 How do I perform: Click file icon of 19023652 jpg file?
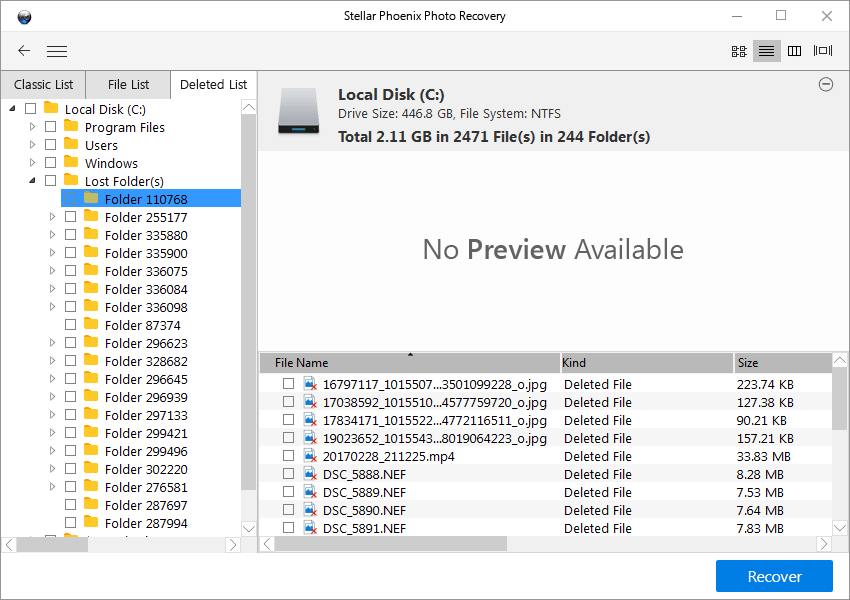click(x=310, y=438)
